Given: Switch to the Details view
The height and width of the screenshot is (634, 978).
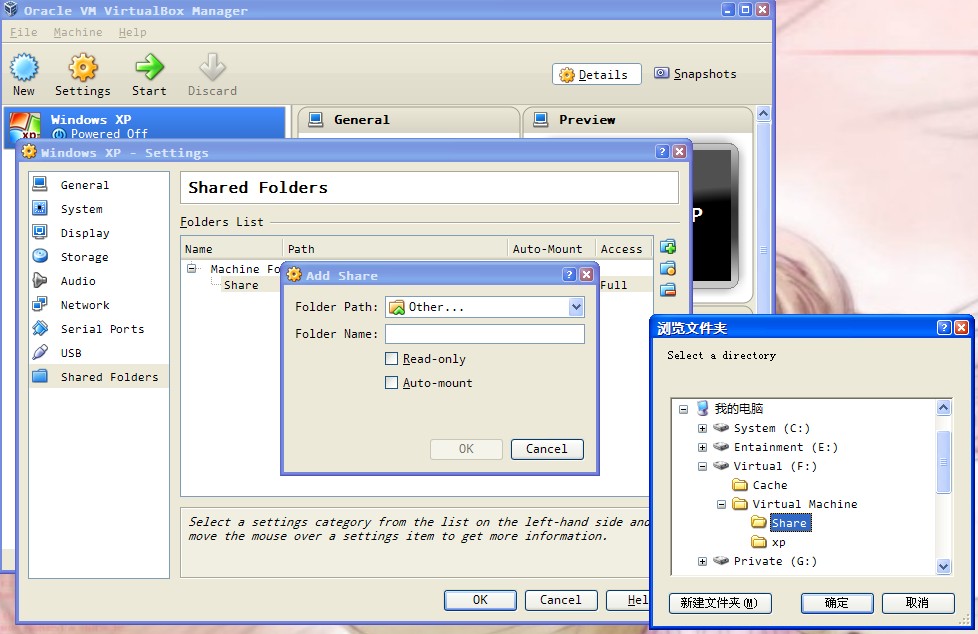Looking at the screenshot, I should click(596, 74).
